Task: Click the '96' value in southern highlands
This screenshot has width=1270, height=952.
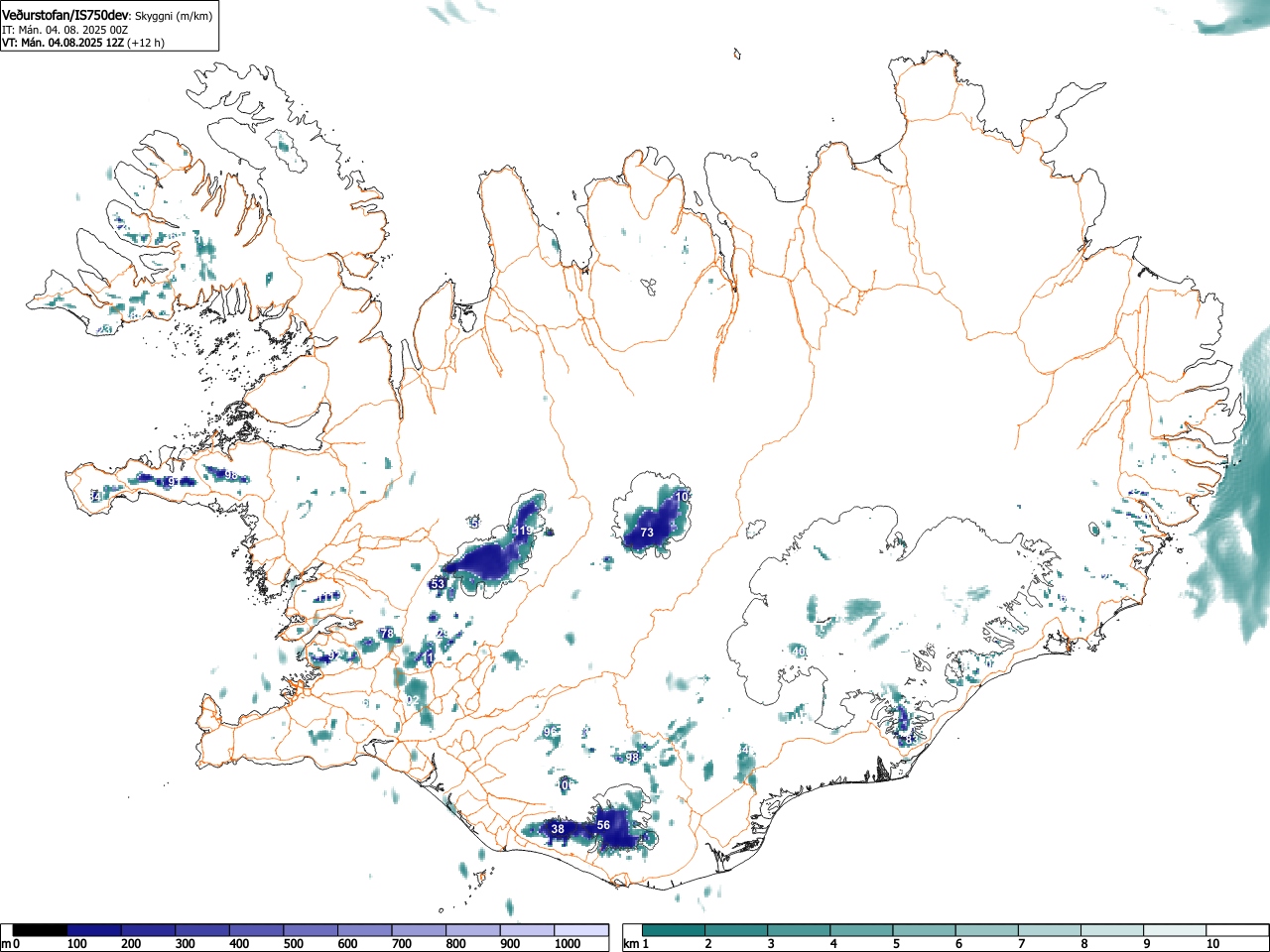Action: click(551, 732)
